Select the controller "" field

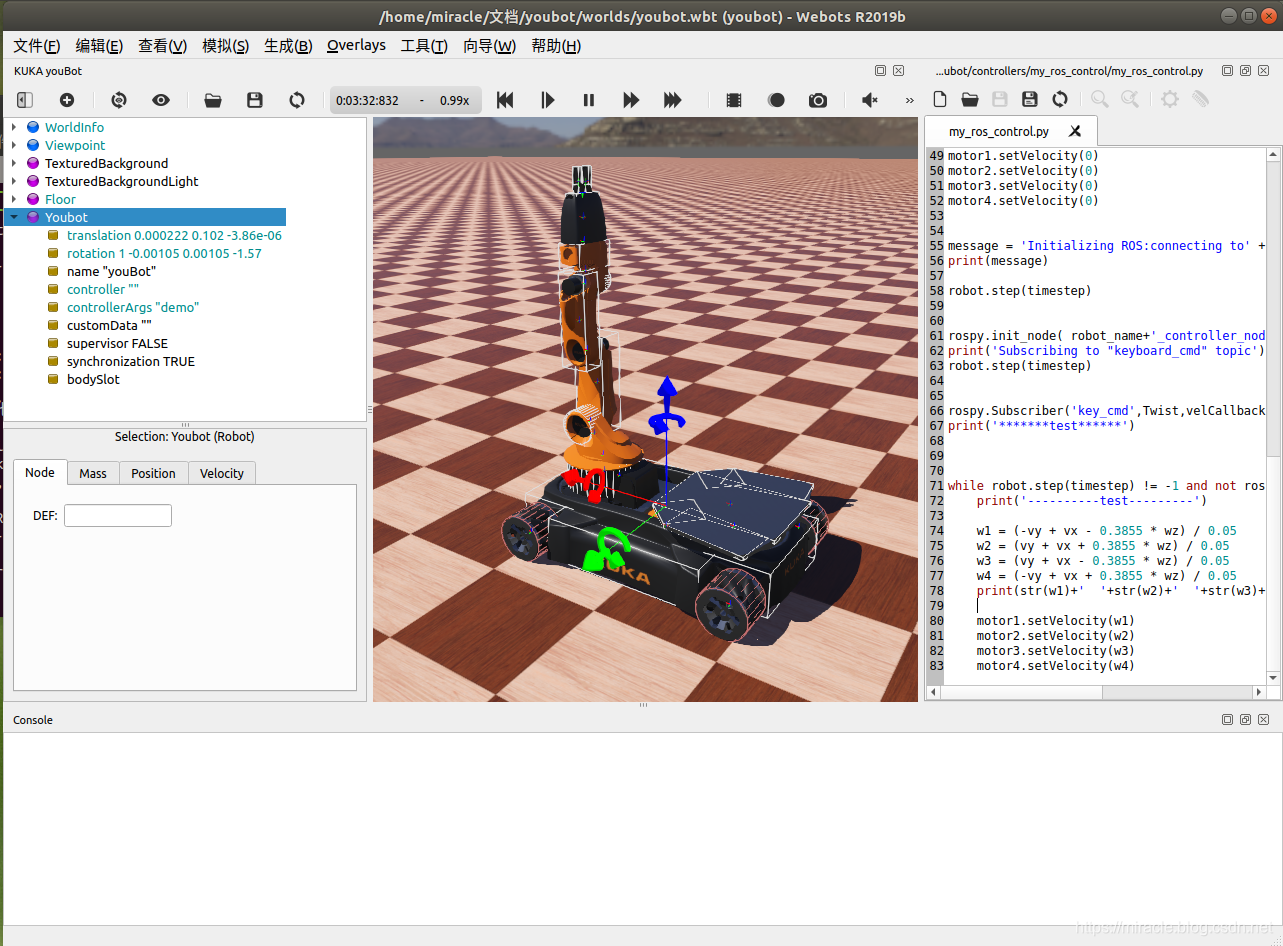tap(103, 289)
